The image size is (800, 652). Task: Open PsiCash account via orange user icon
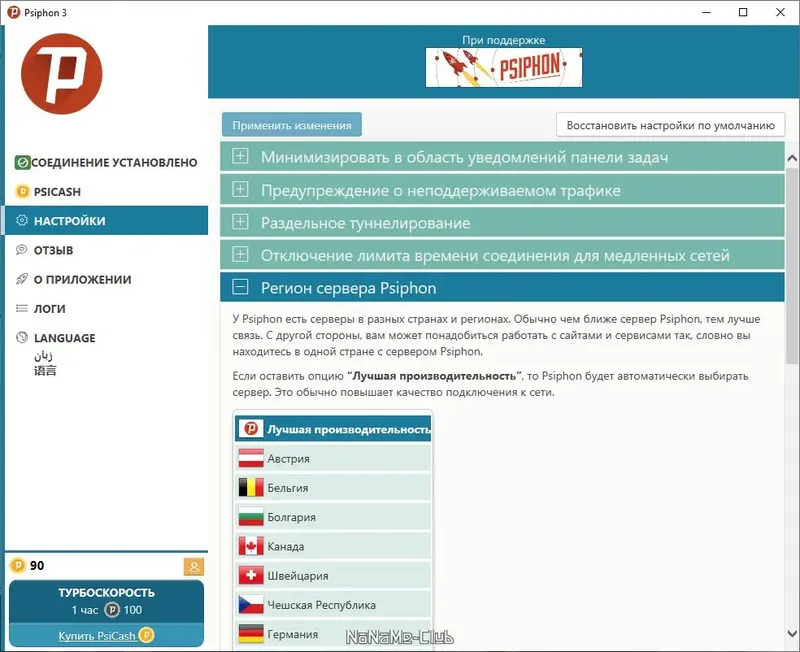[194, 566]
